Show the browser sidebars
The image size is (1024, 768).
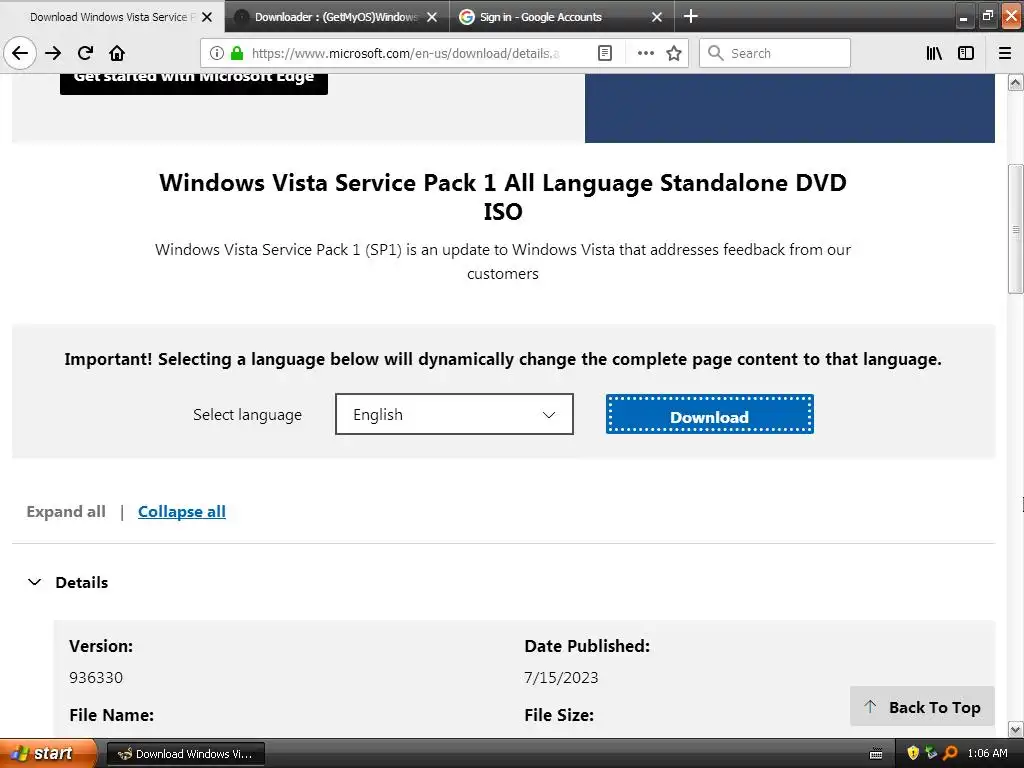(x=966, y=53)
